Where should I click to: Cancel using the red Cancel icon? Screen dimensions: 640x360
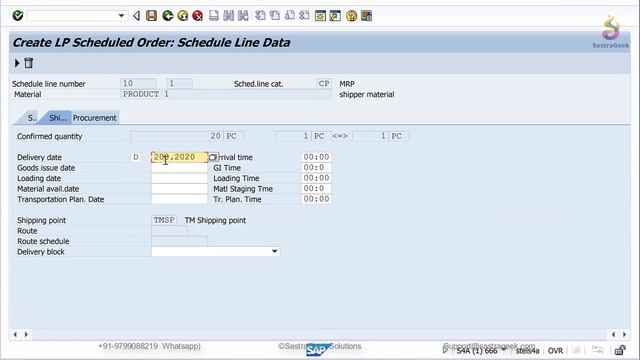tap(198, 16)
